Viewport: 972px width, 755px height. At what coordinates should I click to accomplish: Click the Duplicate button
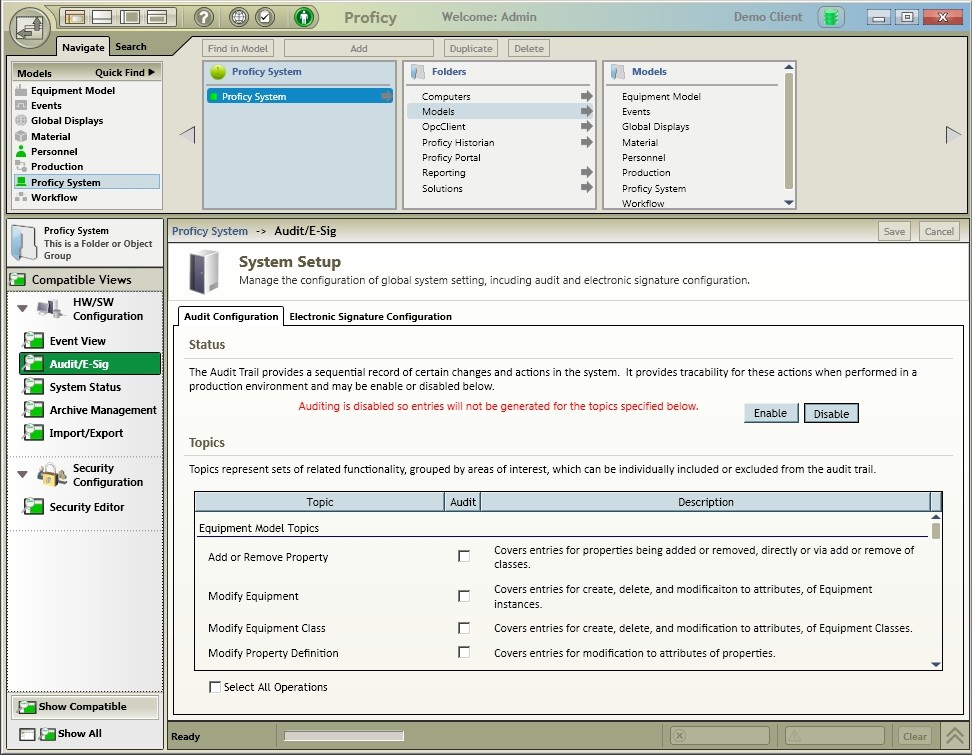pos(471,48)
